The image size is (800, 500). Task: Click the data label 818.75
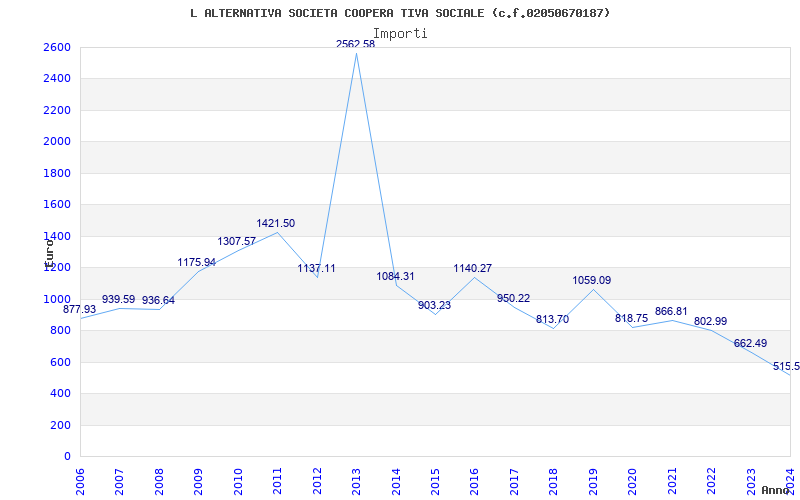632,318
